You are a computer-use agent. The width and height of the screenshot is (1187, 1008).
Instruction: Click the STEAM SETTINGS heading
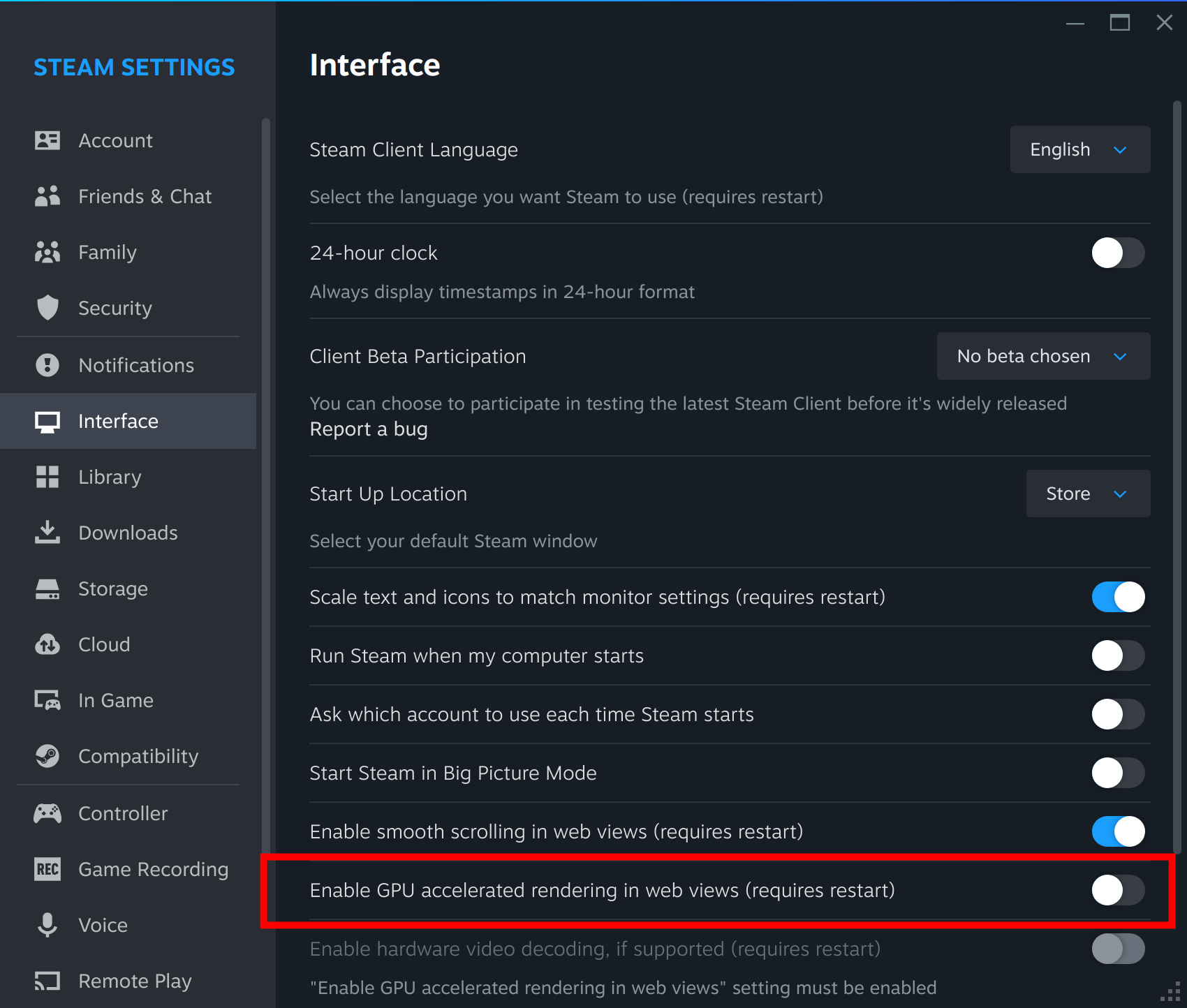134,67
